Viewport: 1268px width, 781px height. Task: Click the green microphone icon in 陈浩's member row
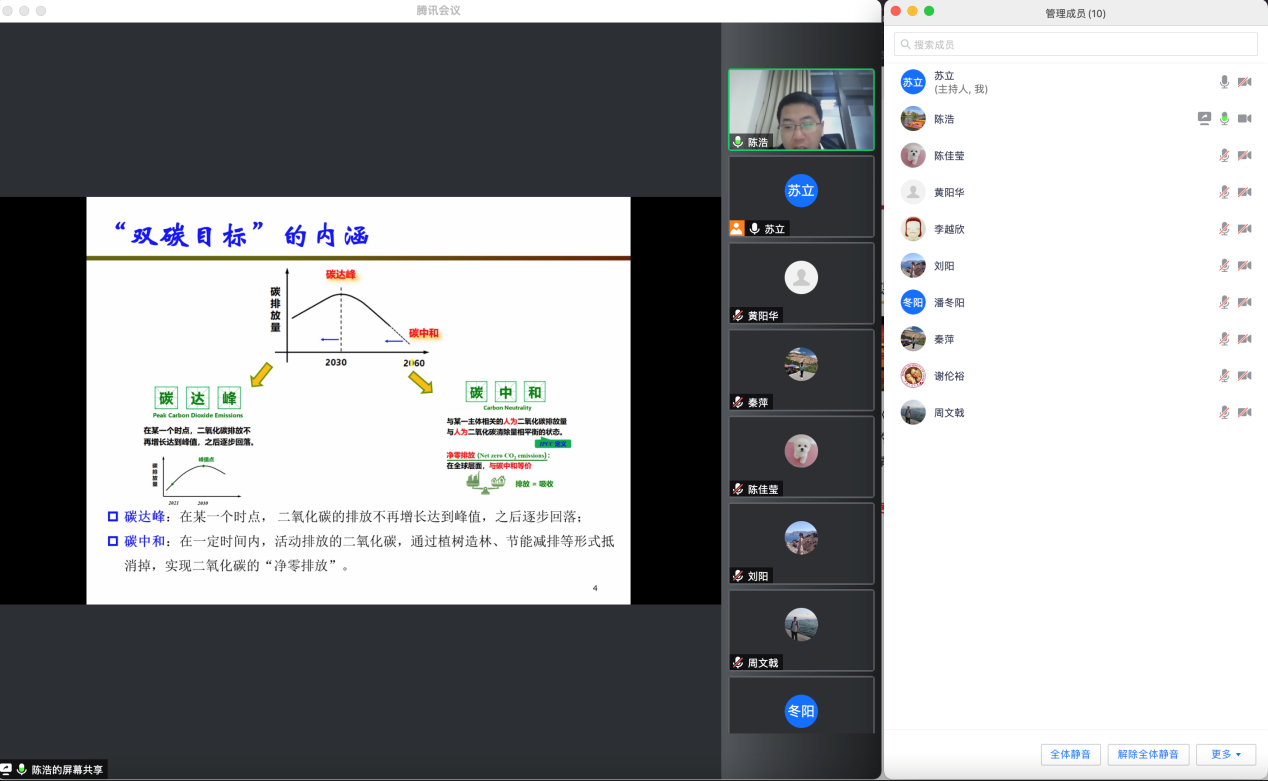coord(1224,119)
